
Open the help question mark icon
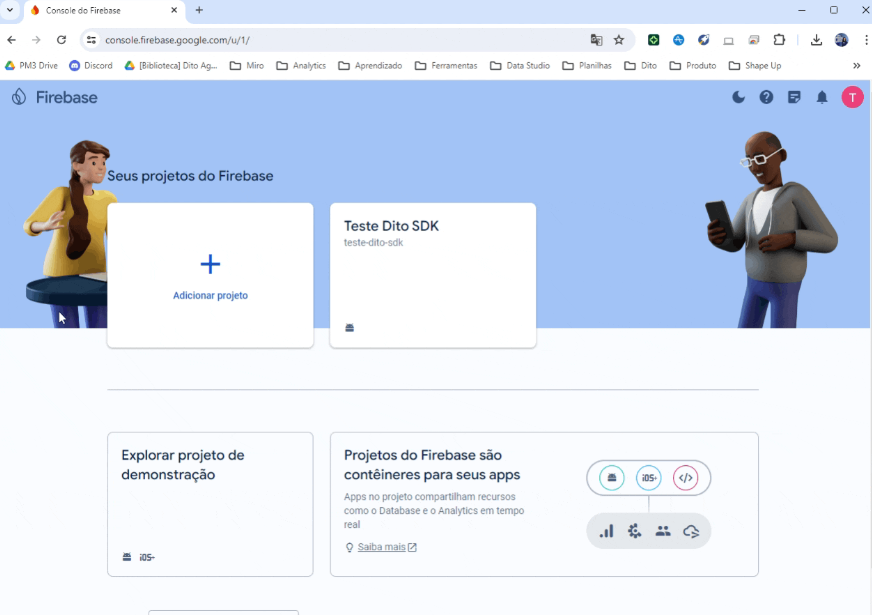(x=766, y=97)
